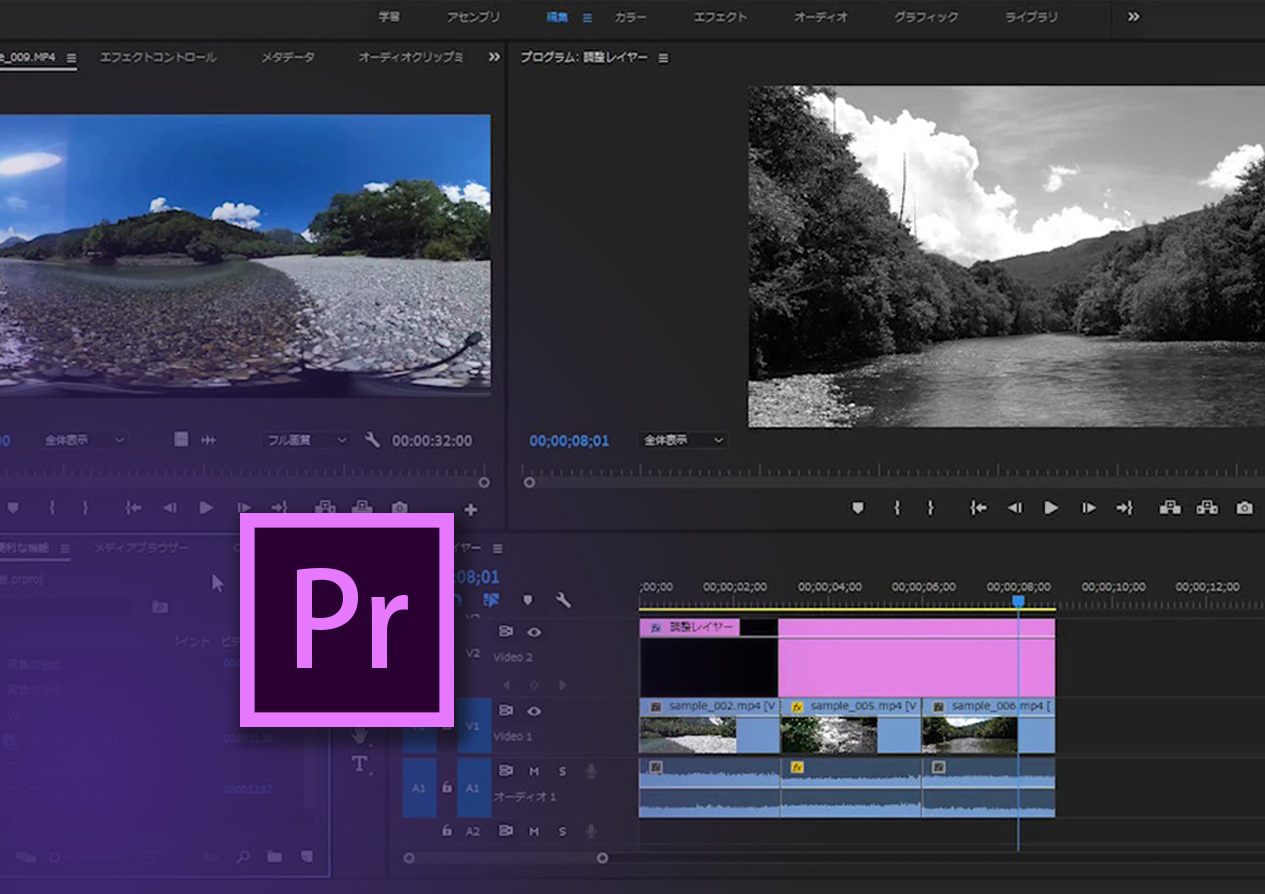Play the sequence in Program monitor
The width and height of the screenshot is (1265, 894).
(1051, 508)
